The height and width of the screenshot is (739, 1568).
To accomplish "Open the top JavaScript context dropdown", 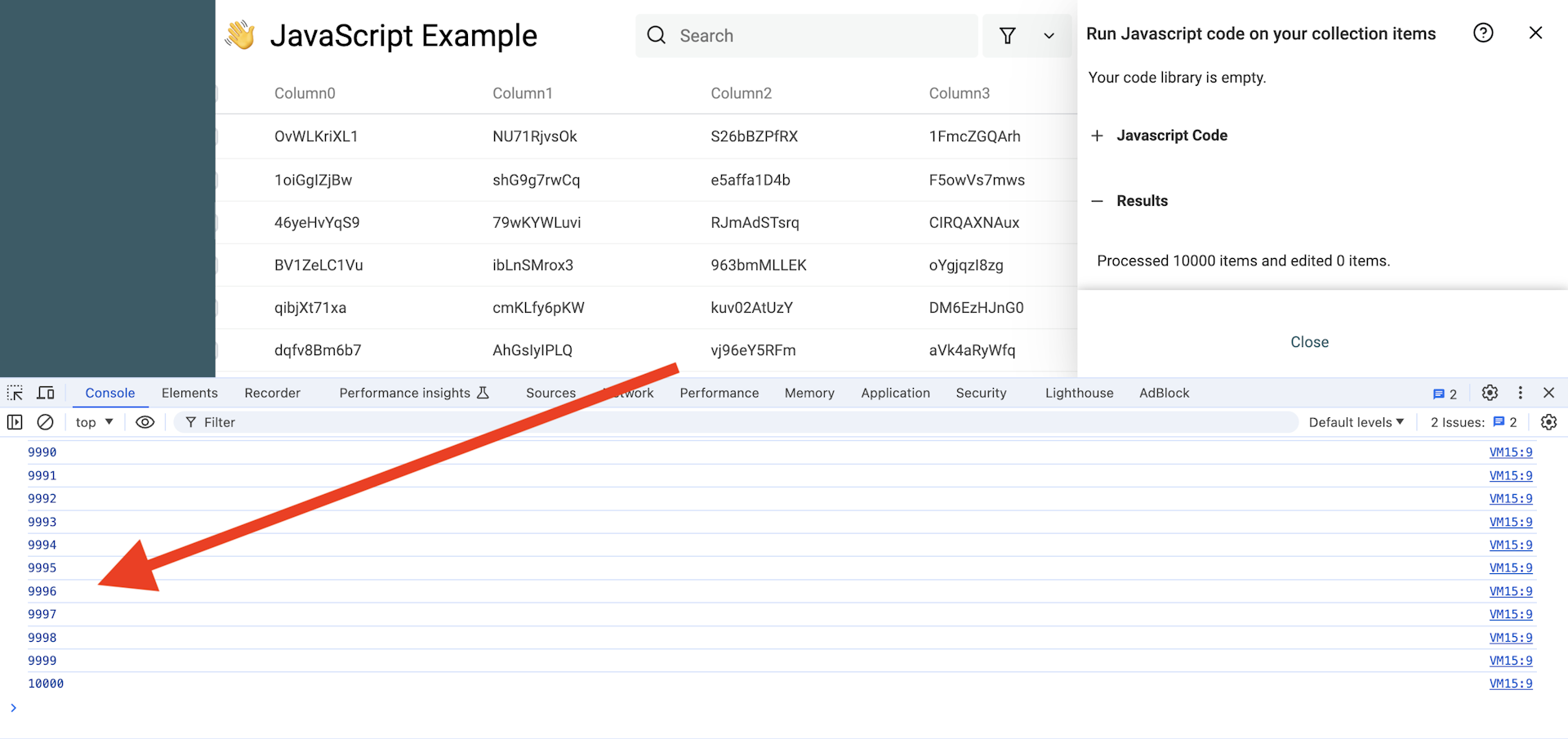I will (x=94, y=422).
